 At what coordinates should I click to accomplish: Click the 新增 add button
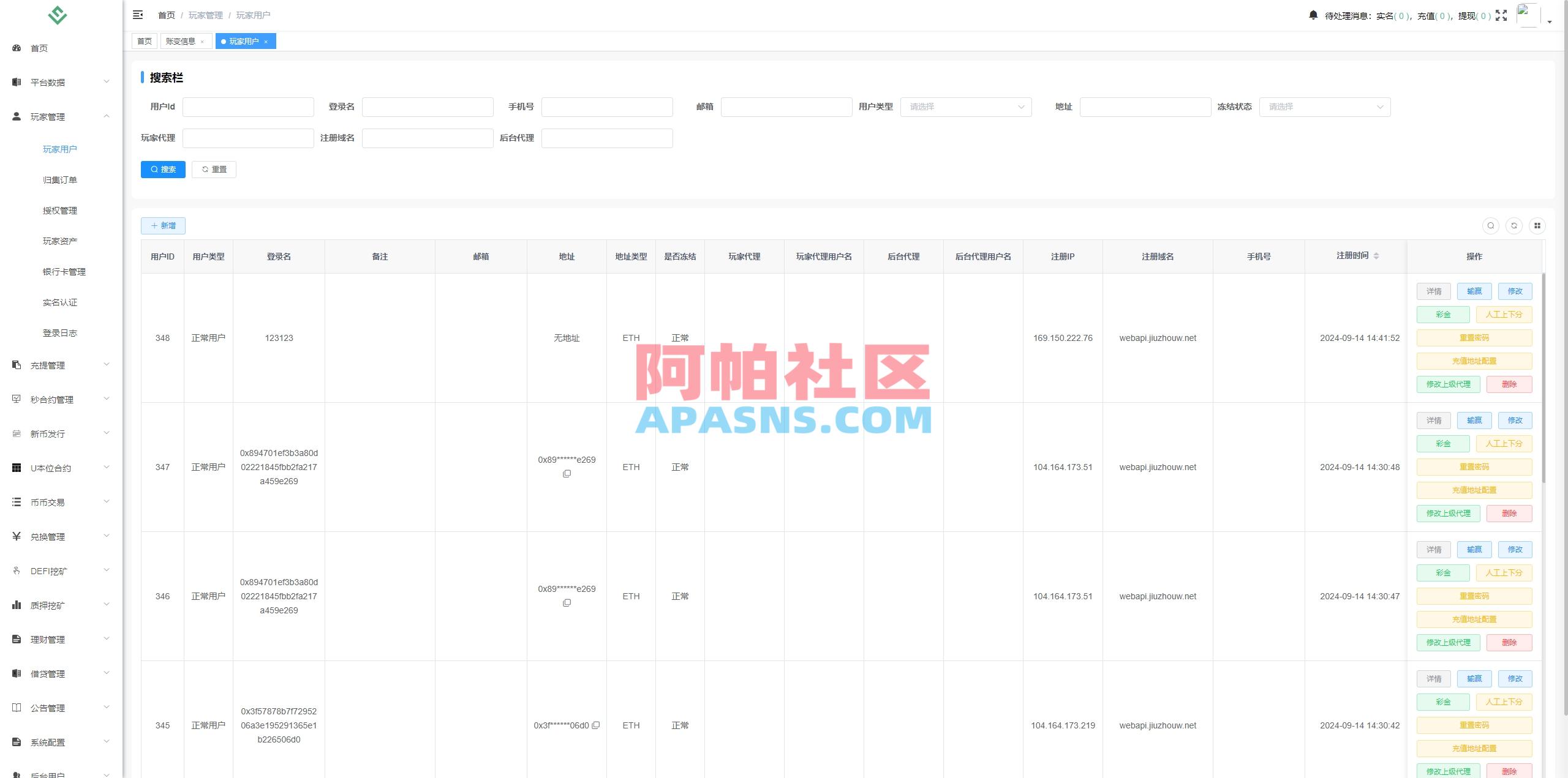pos(163,225)
